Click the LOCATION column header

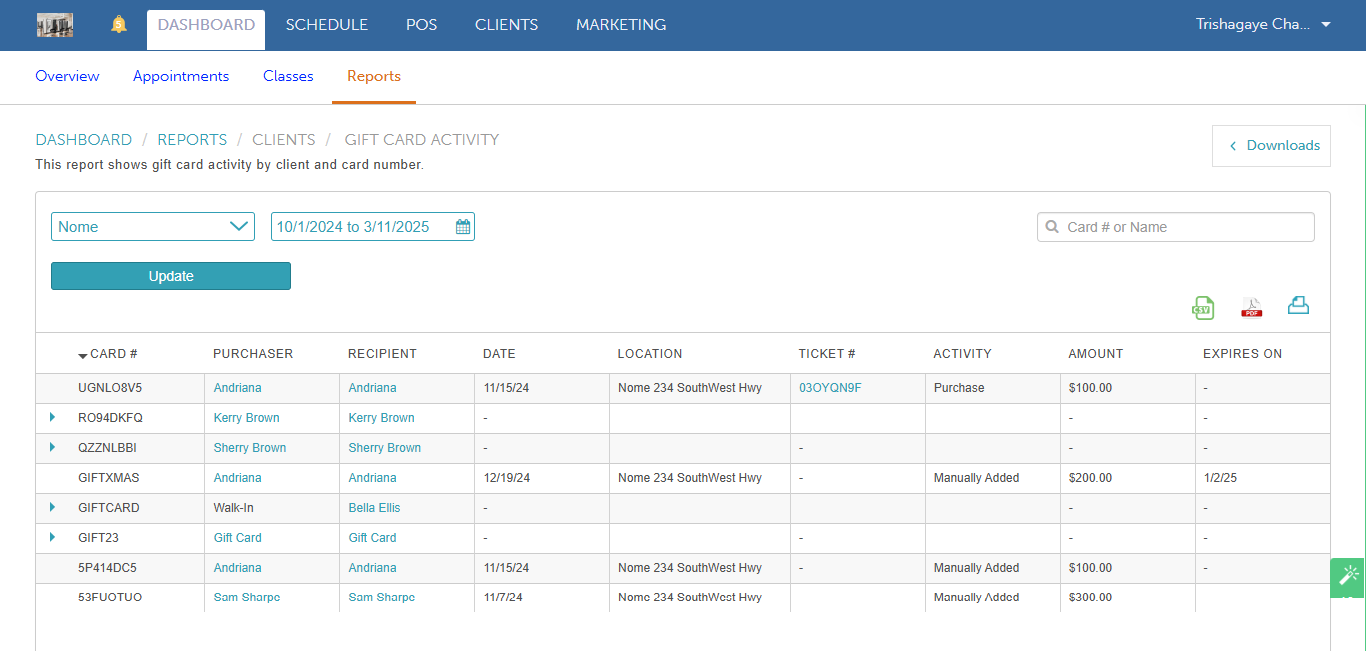click(650, 354)
